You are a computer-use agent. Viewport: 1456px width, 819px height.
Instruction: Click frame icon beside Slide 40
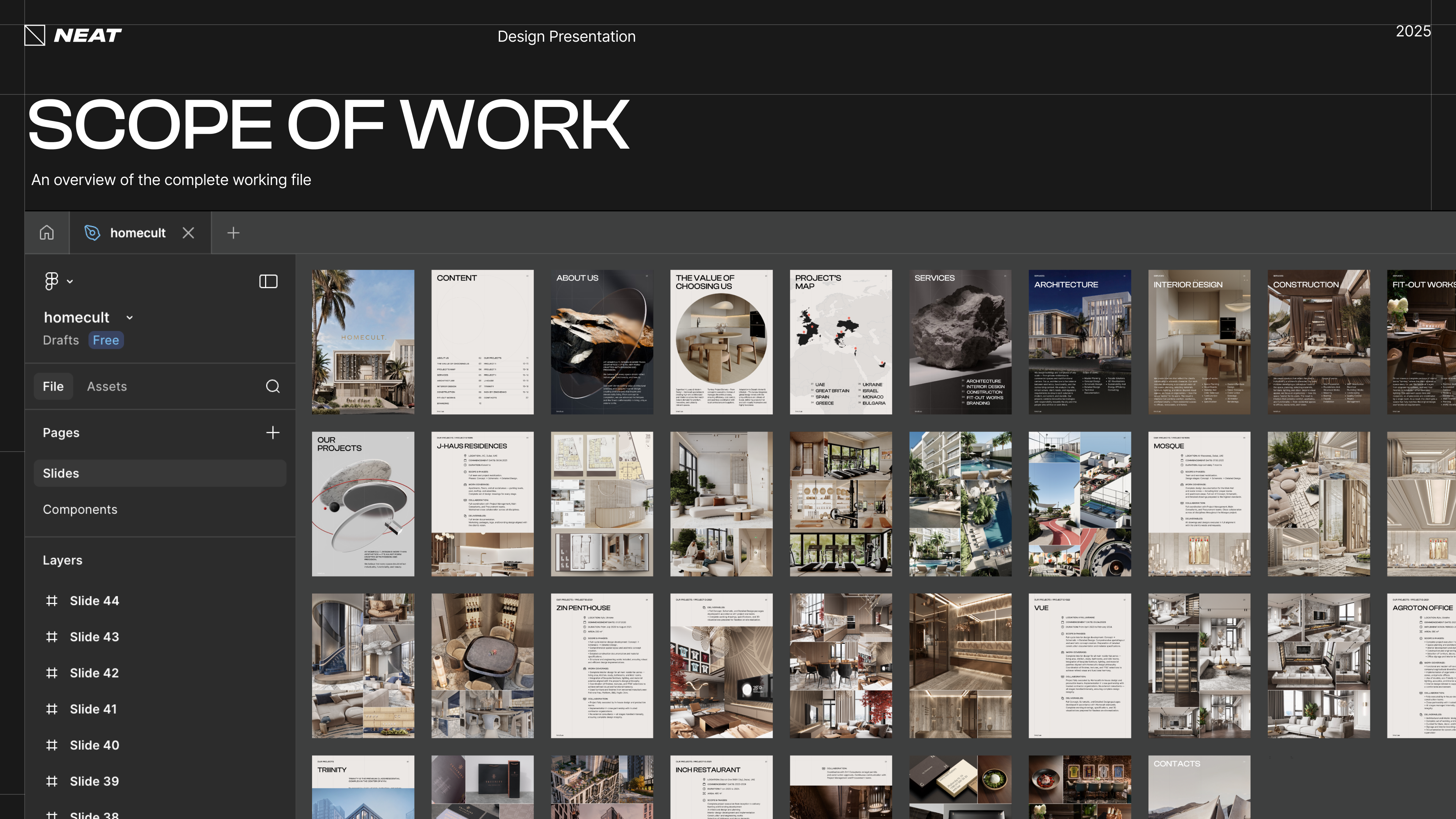click(x=52, y=745)
